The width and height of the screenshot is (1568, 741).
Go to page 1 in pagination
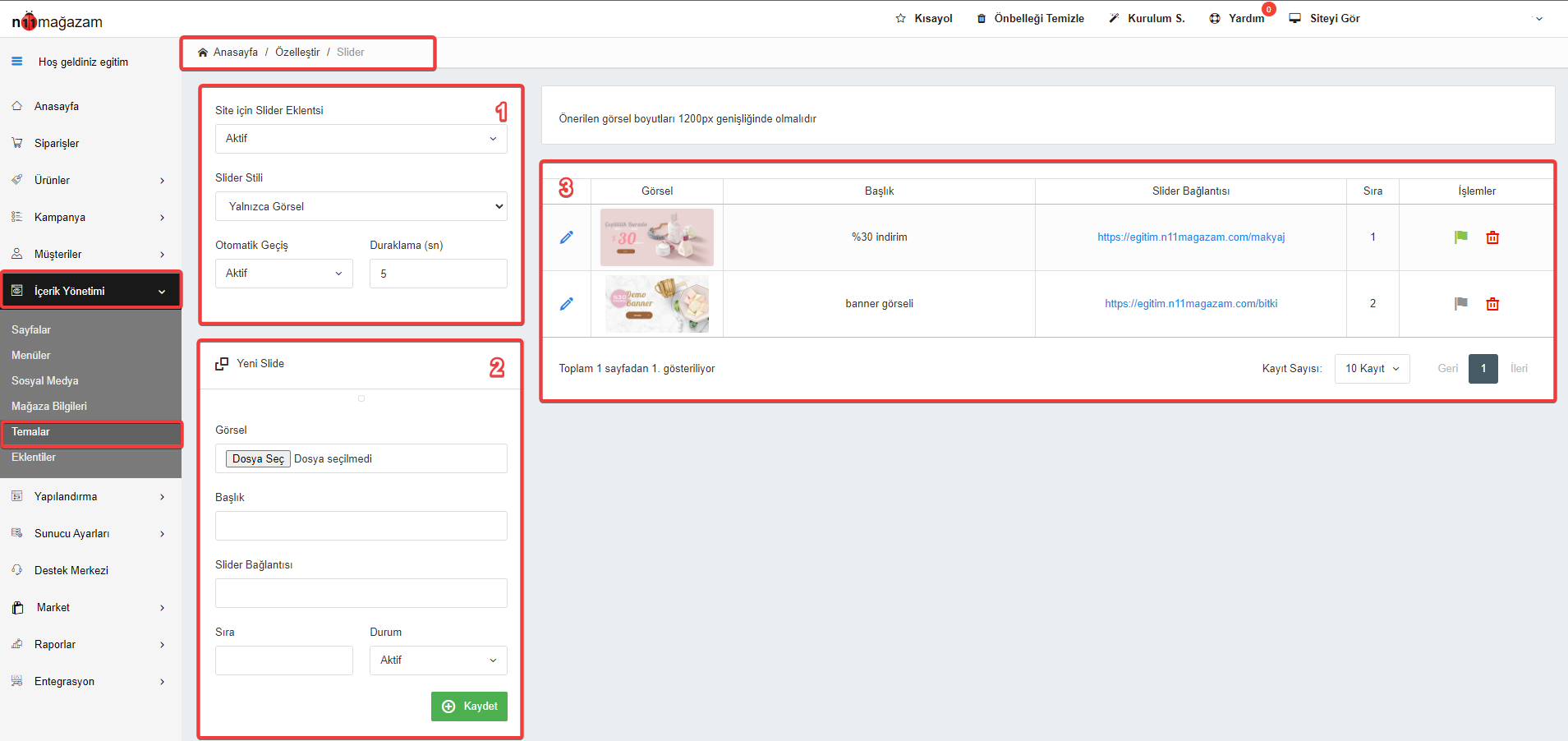click(1483, 369)
